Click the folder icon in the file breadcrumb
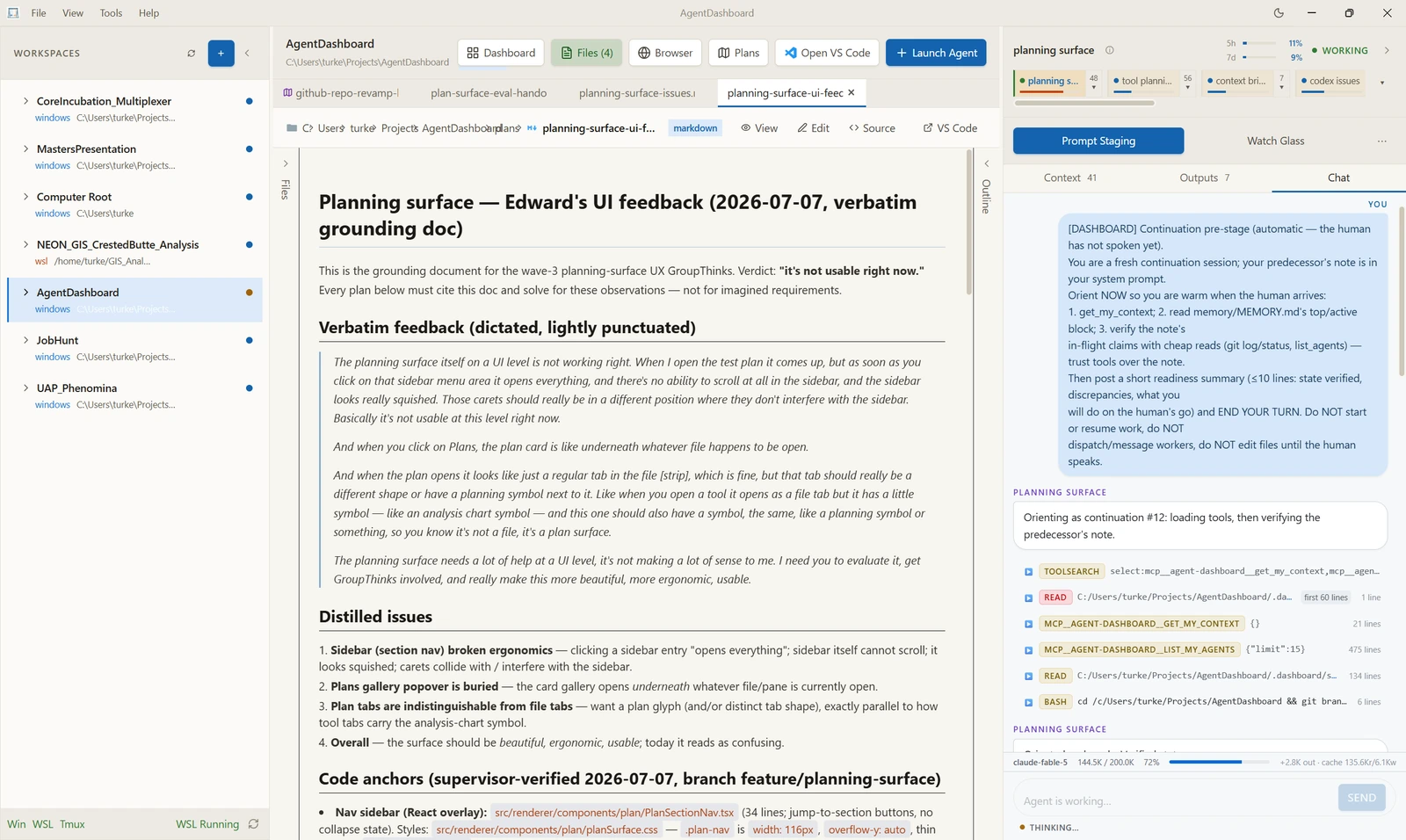The image size is (1406, 840). [x=292, y=128]
